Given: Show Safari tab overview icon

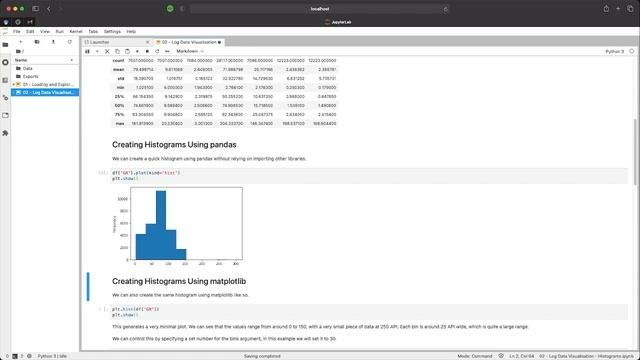Looking at the screenshot, I should pyautogui.click(x=630, y=9).
